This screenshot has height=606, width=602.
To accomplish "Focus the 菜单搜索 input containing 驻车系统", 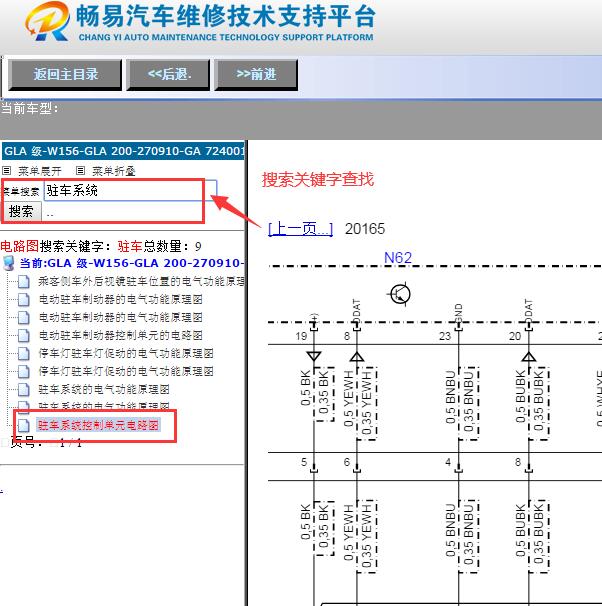I will pos(130,191).
